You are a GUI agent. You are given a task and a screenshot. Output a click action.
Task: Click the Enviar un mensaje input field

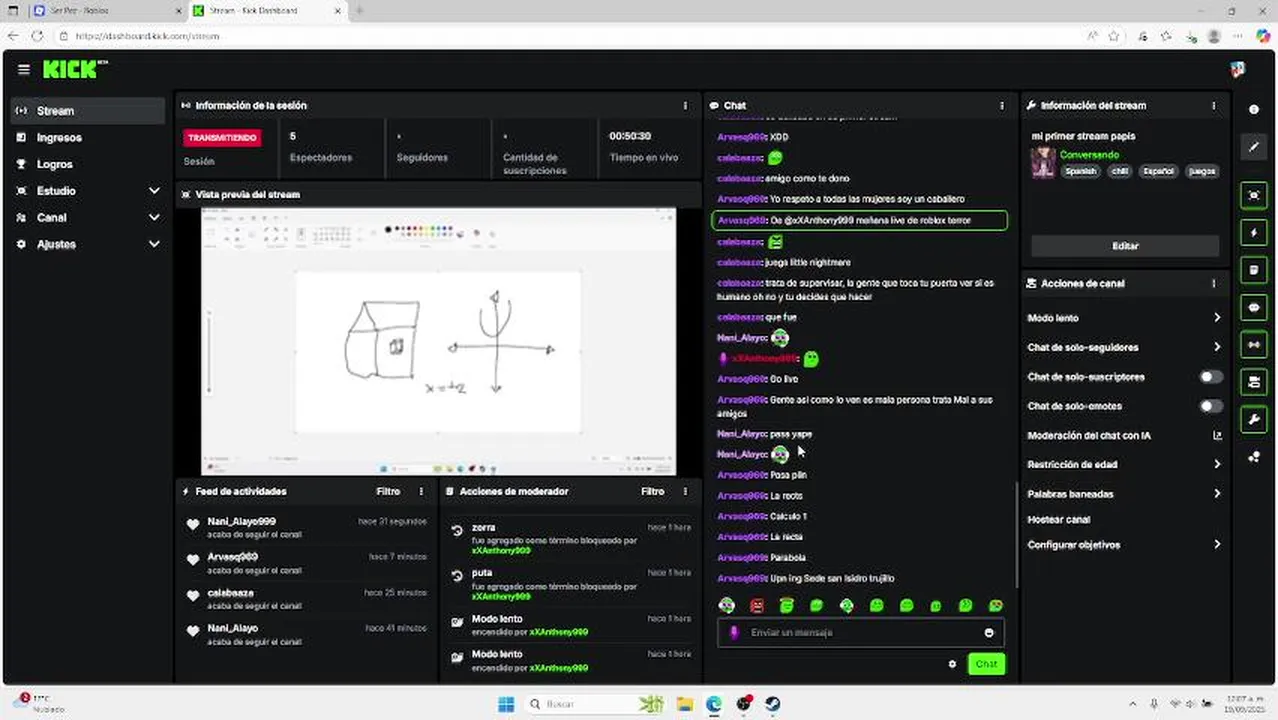pyautogui.click(x=860, y=632)
